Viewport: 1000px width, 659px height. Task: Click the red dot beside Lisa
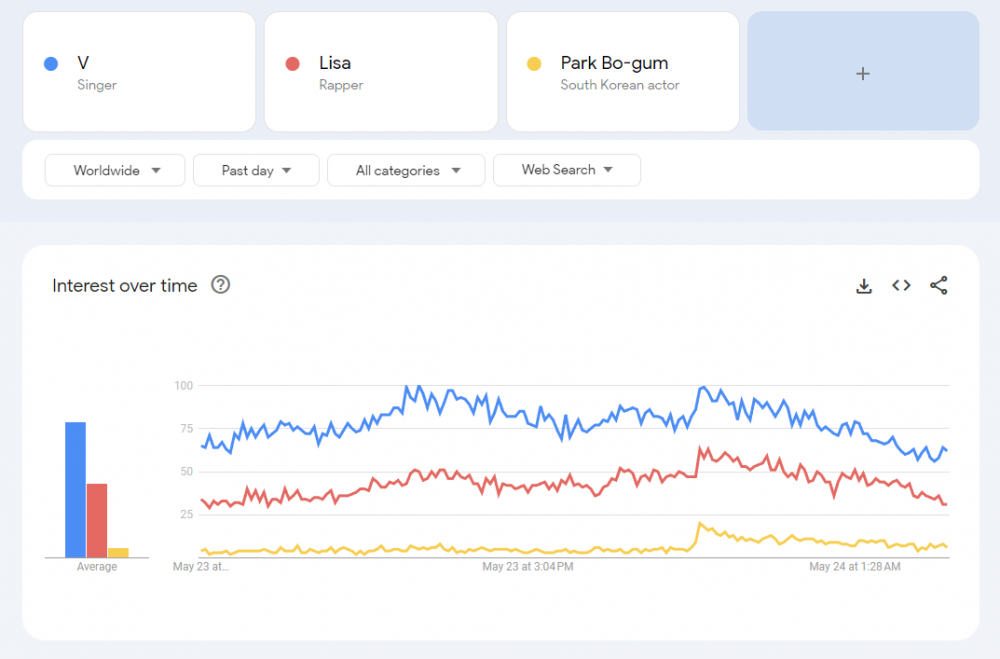point(293,64)
